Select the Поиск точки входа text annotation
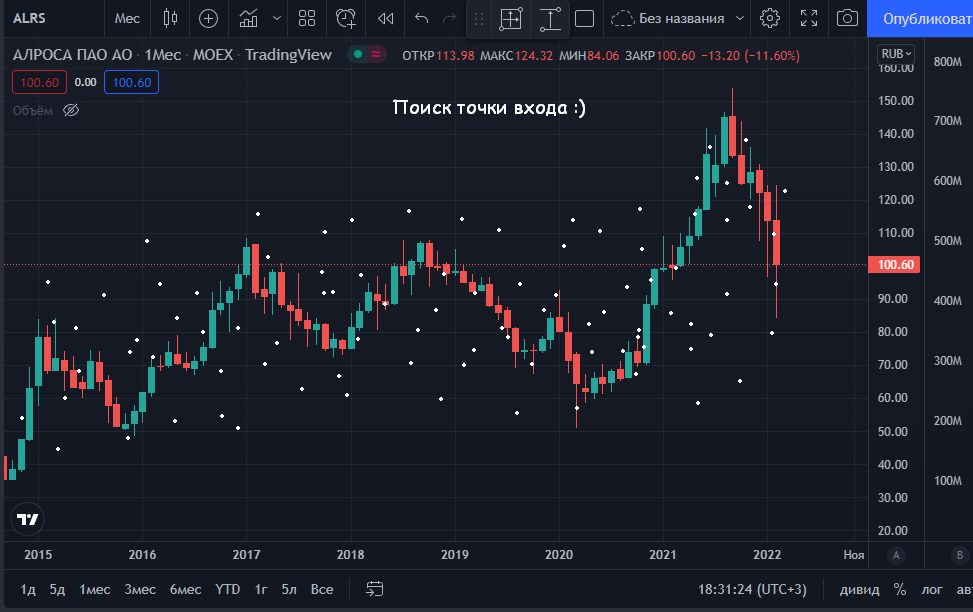 click(489, 107)
